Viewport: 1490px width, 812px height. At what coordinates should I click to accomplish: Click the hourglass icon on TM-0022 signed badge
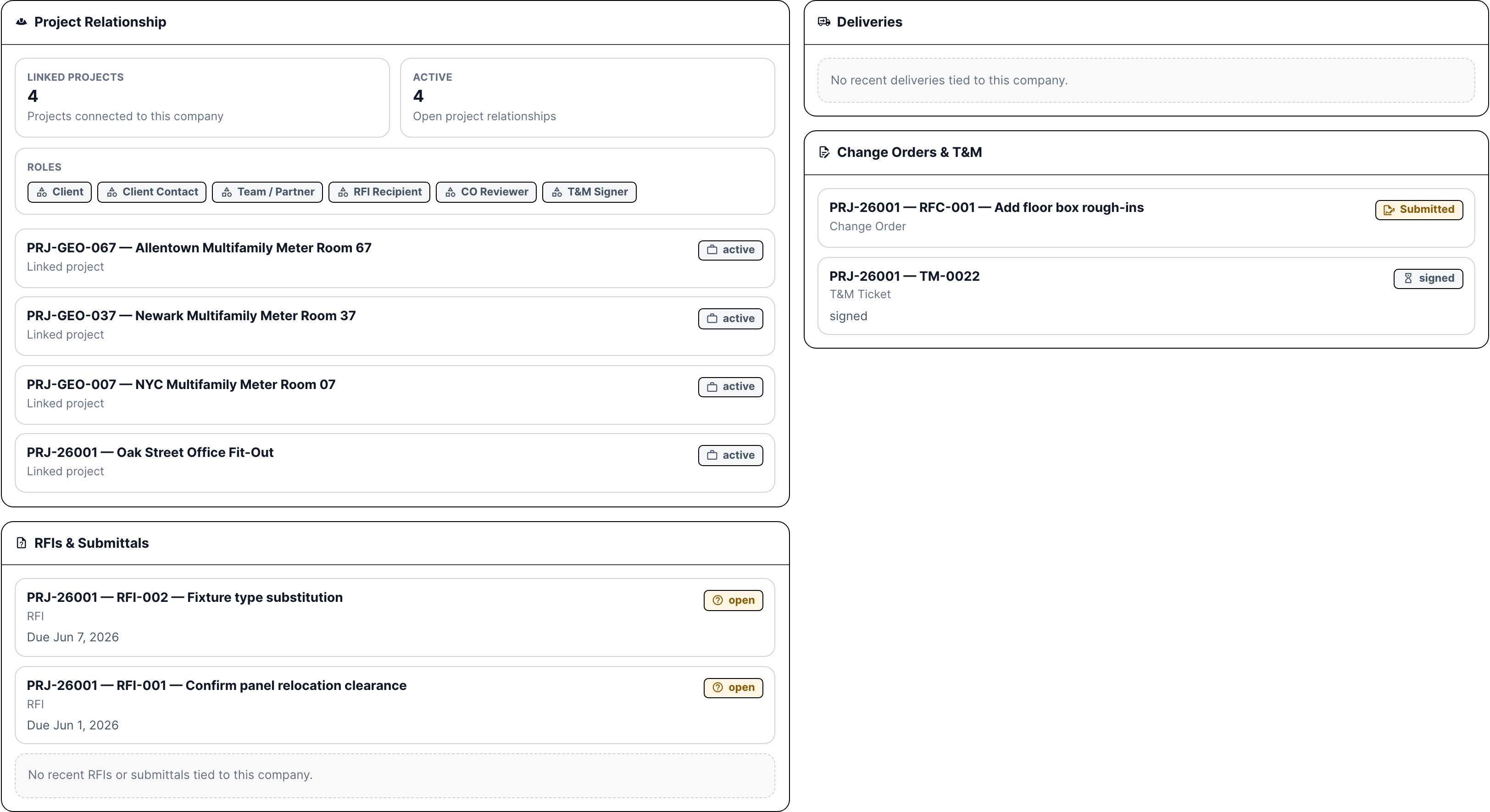(1408, 278)
